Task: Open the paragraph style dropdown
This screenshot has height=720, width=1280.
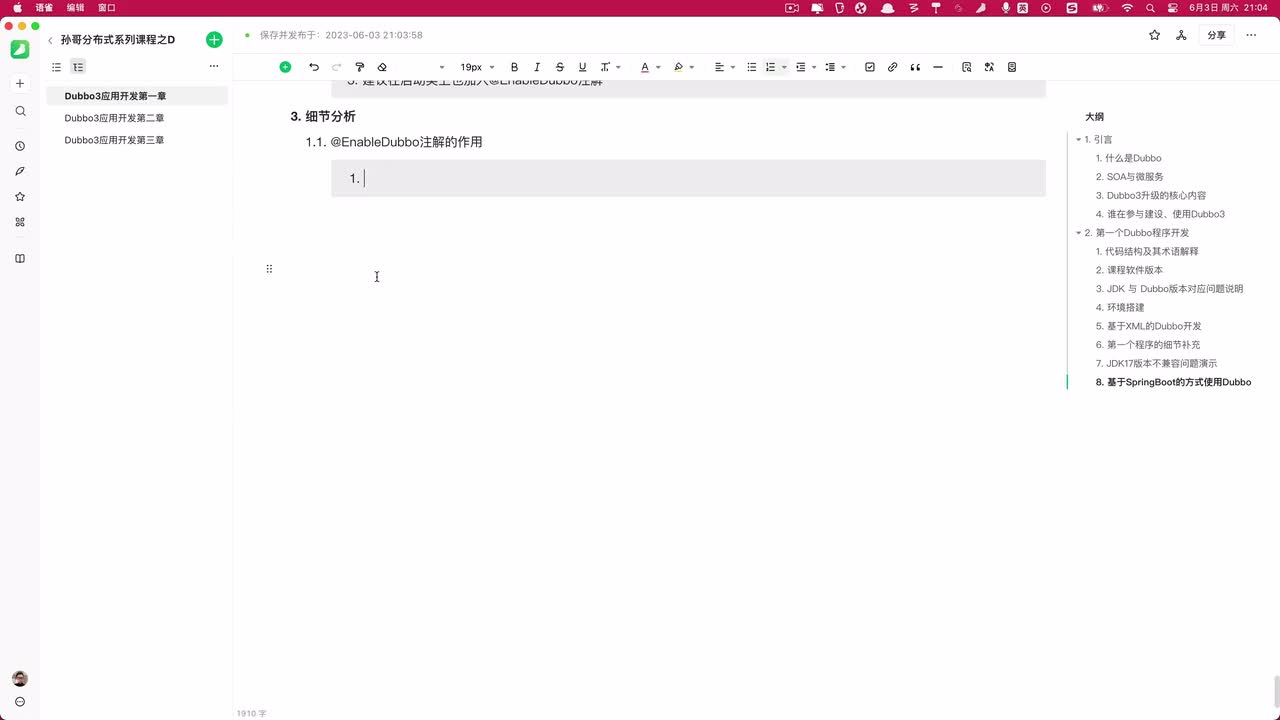Action: pyautogui.click(x=442, y=67)
